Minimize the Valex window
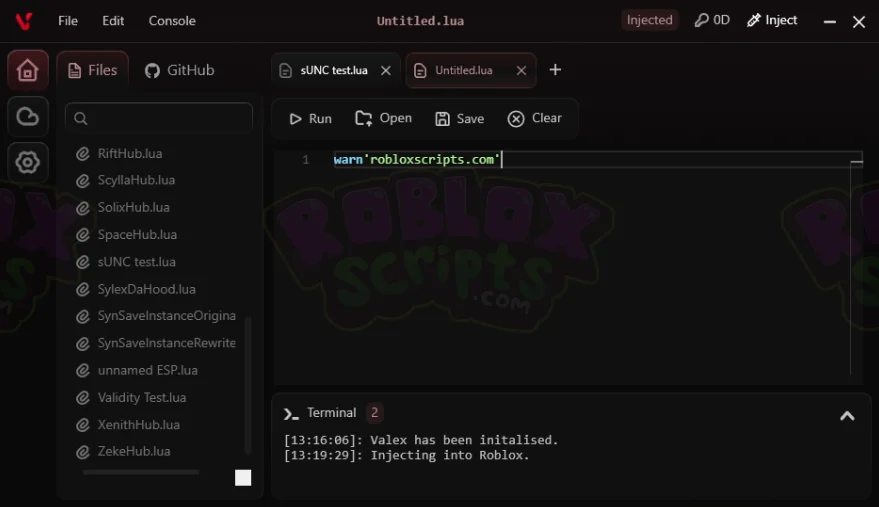 click(x=830, y=22)
